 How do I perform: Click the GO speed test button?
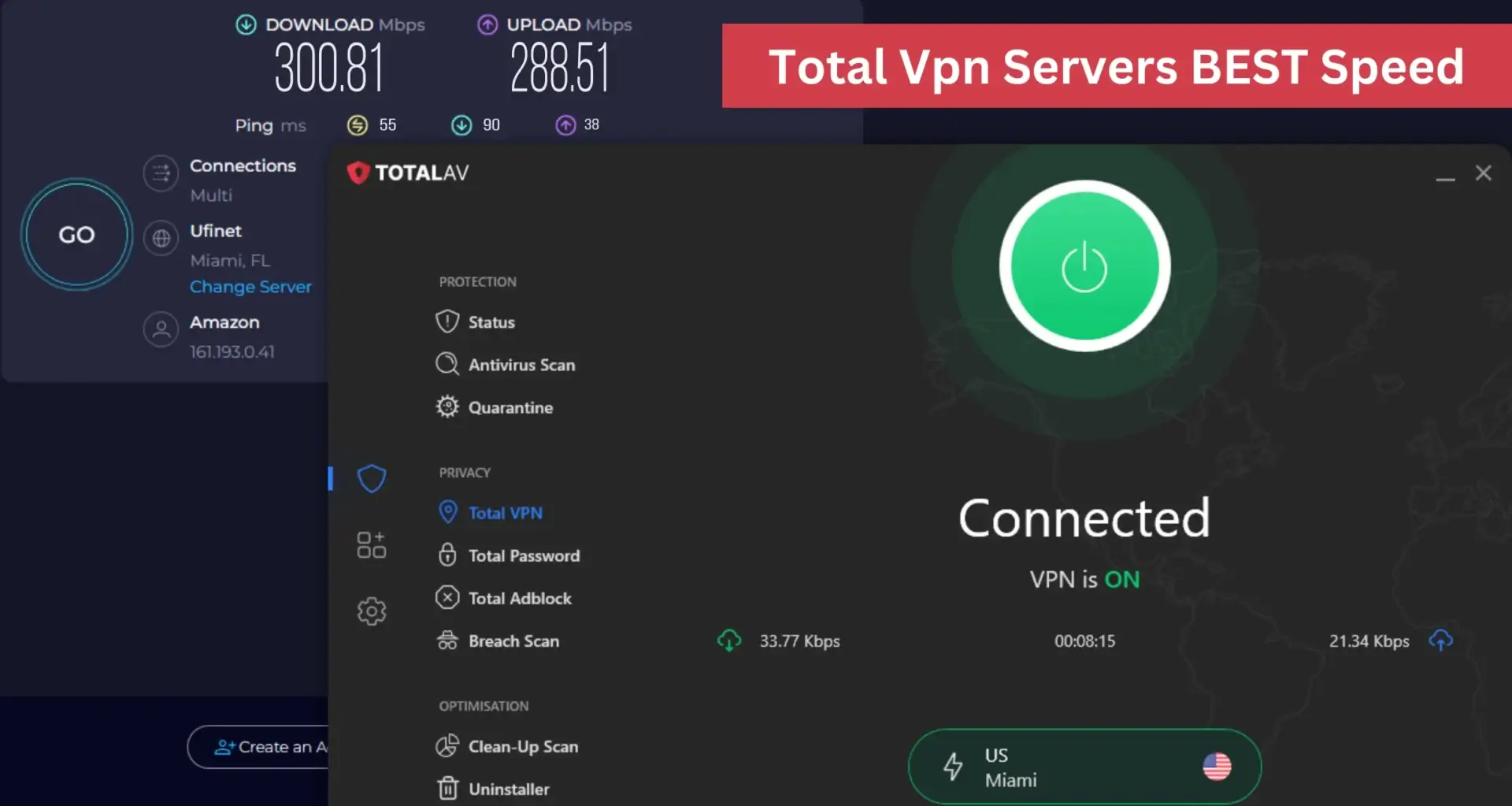tap(76, 235)
